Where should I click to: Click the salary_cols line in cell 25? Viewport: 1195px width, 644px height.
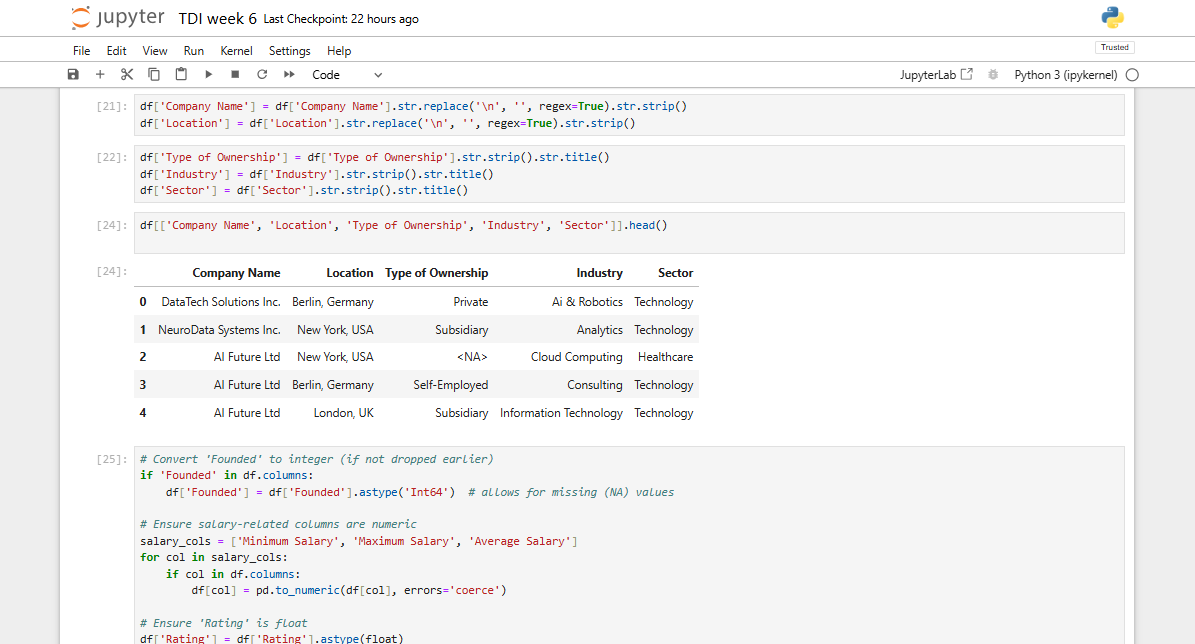[x=359, y=541]
